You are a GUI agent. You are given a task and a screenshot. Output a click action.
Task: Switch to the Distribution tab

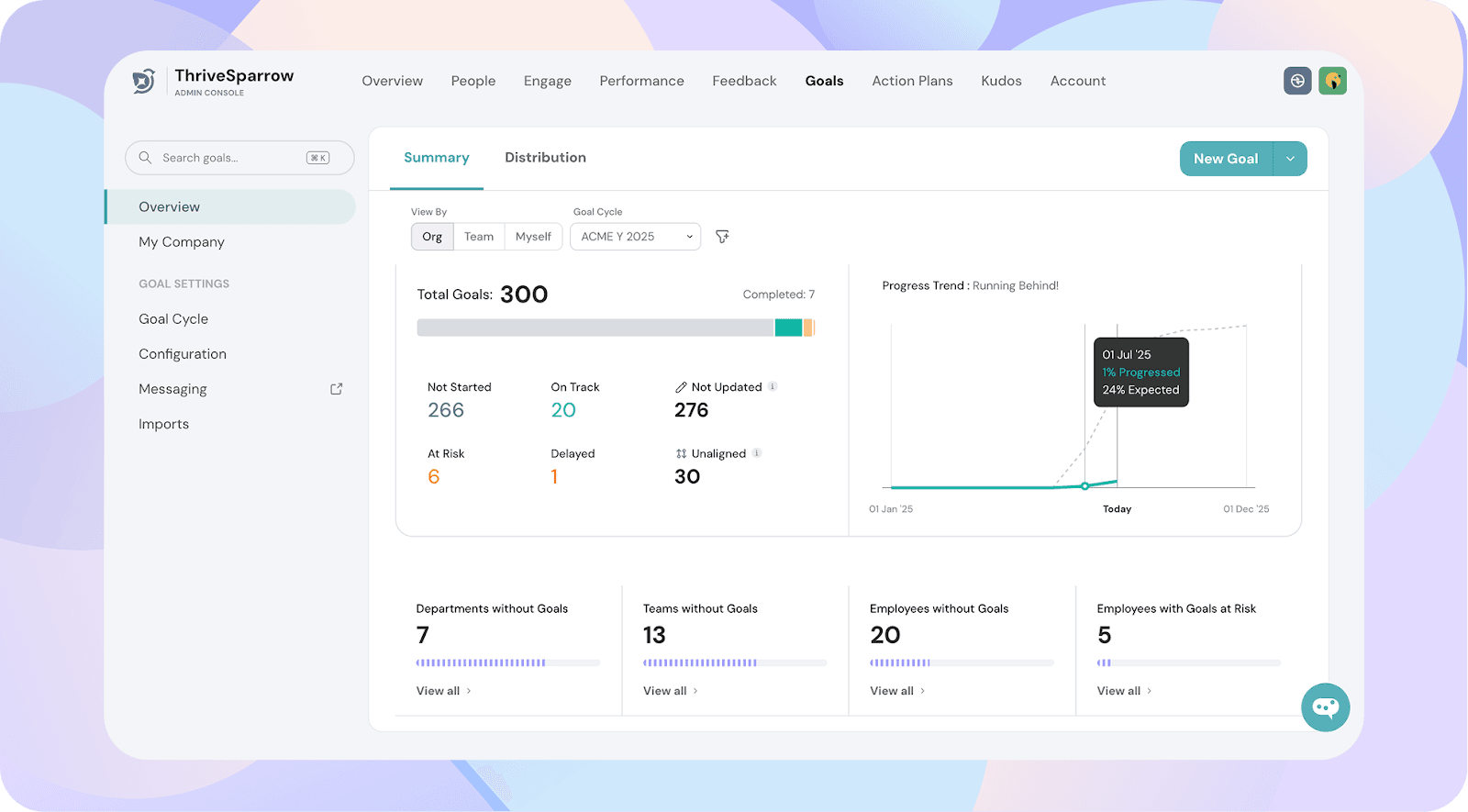(x=545, y=158)
